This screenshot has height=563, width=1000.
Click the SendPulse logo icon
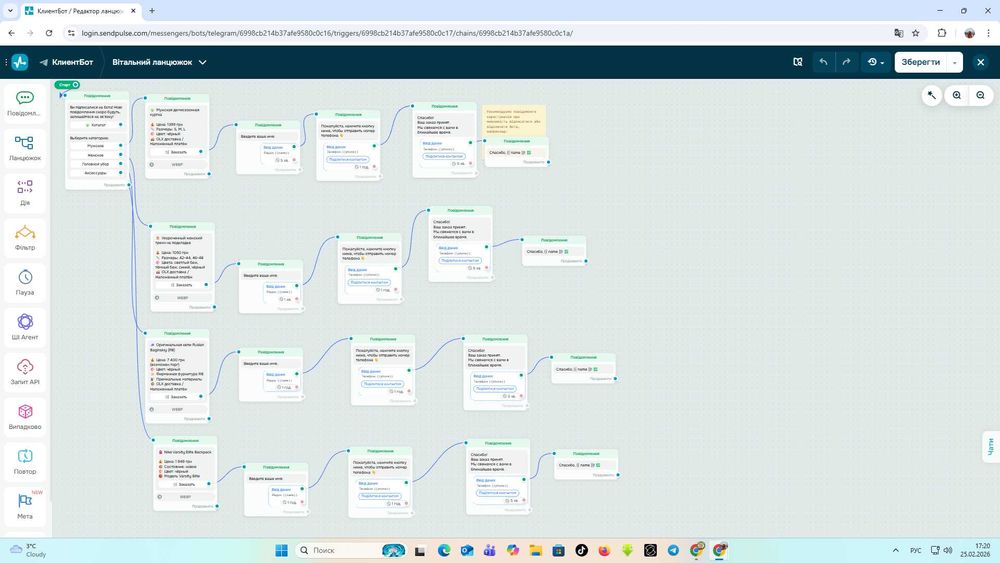point(20,62)
